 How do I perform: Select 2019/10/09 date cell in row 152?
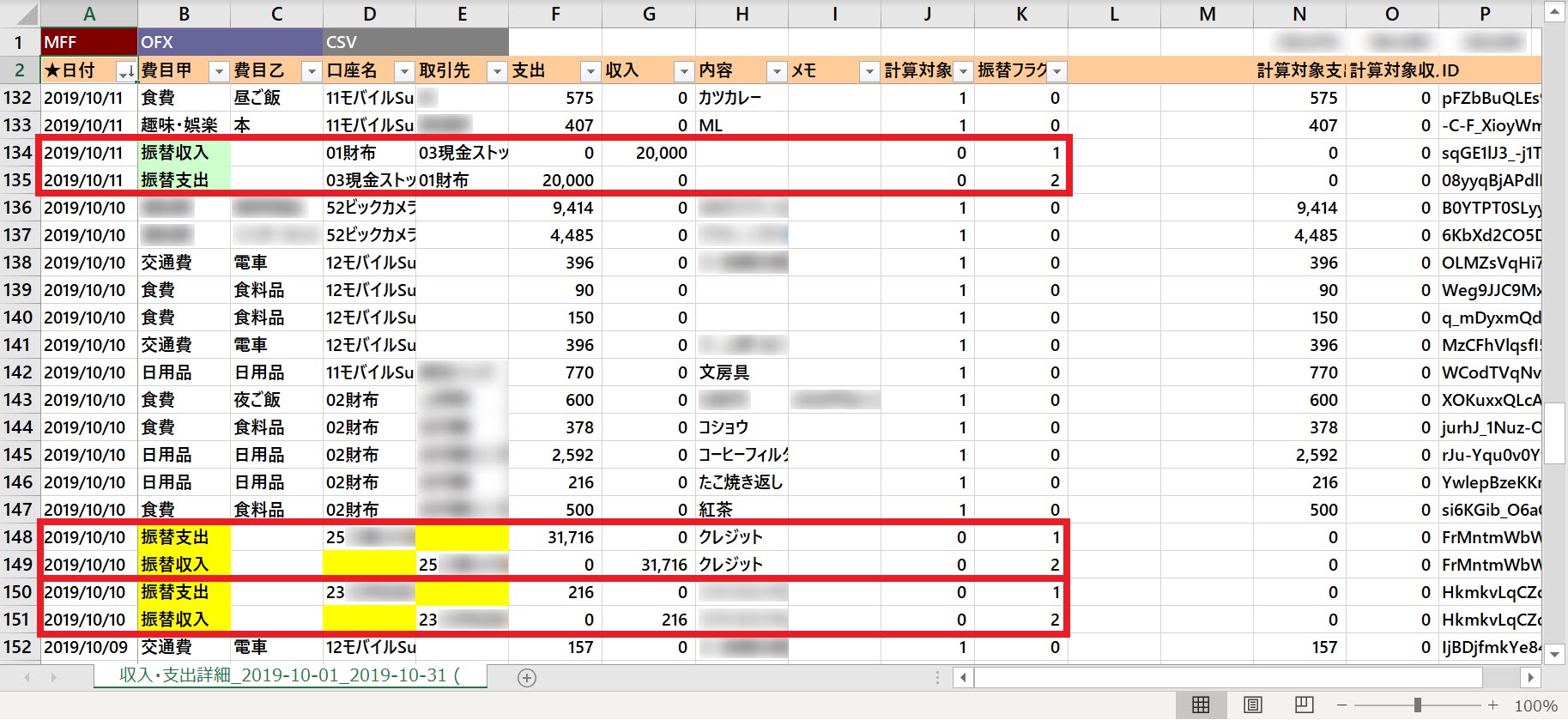click(x=89, y=647)
